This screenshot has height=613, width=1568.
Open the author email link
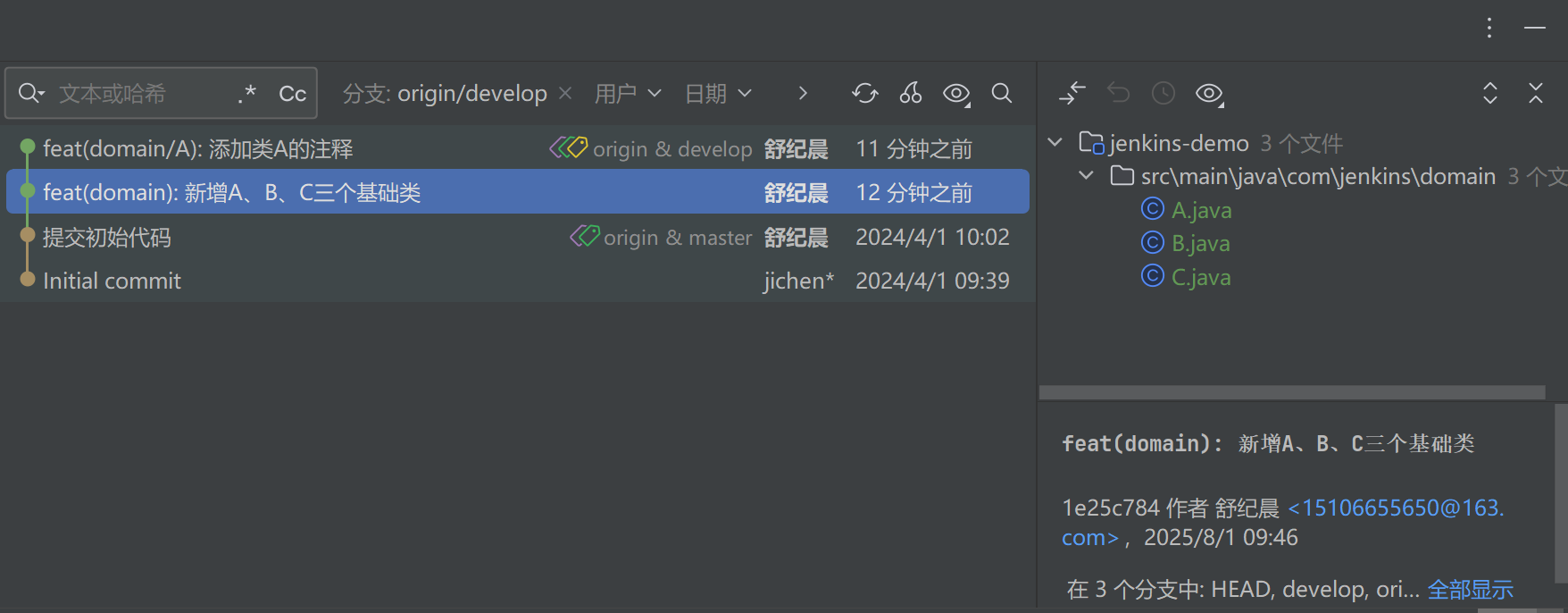tap(1396, 508)
